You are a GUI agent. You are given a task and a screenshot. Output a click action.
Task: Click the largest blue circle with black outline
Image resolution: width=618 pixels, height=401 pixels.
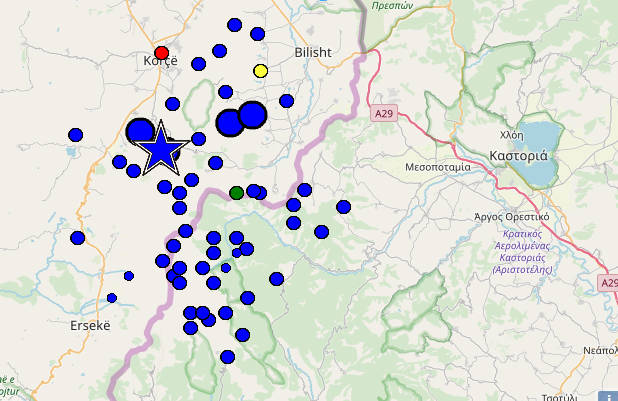252,115
